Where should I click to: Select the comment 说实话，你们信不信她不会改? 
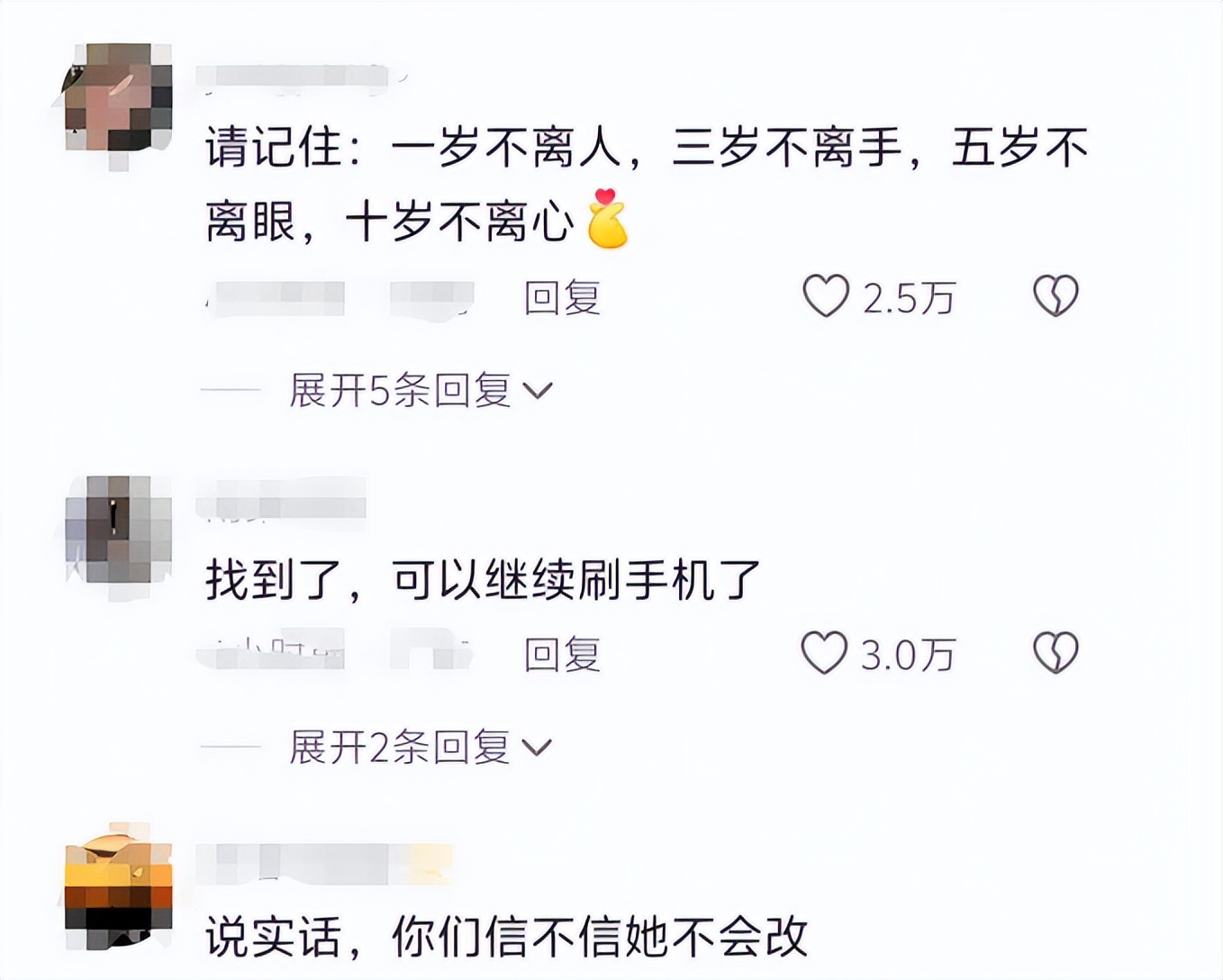click(507, 937)
